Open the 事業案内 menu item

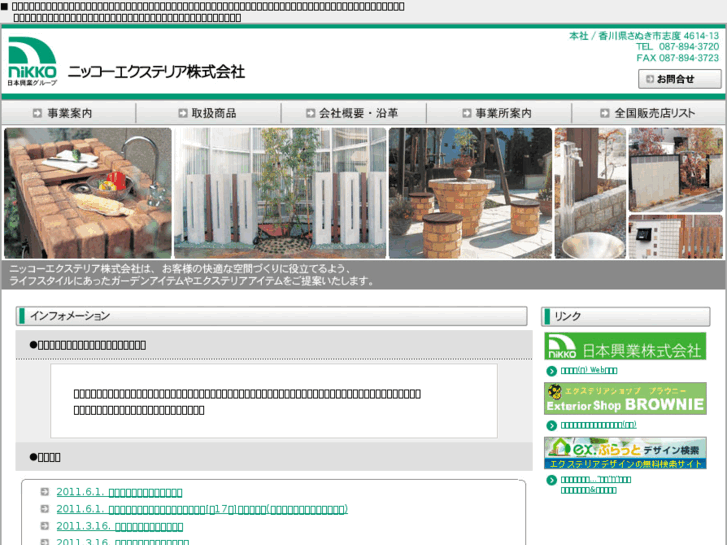(x=69, y=113)
